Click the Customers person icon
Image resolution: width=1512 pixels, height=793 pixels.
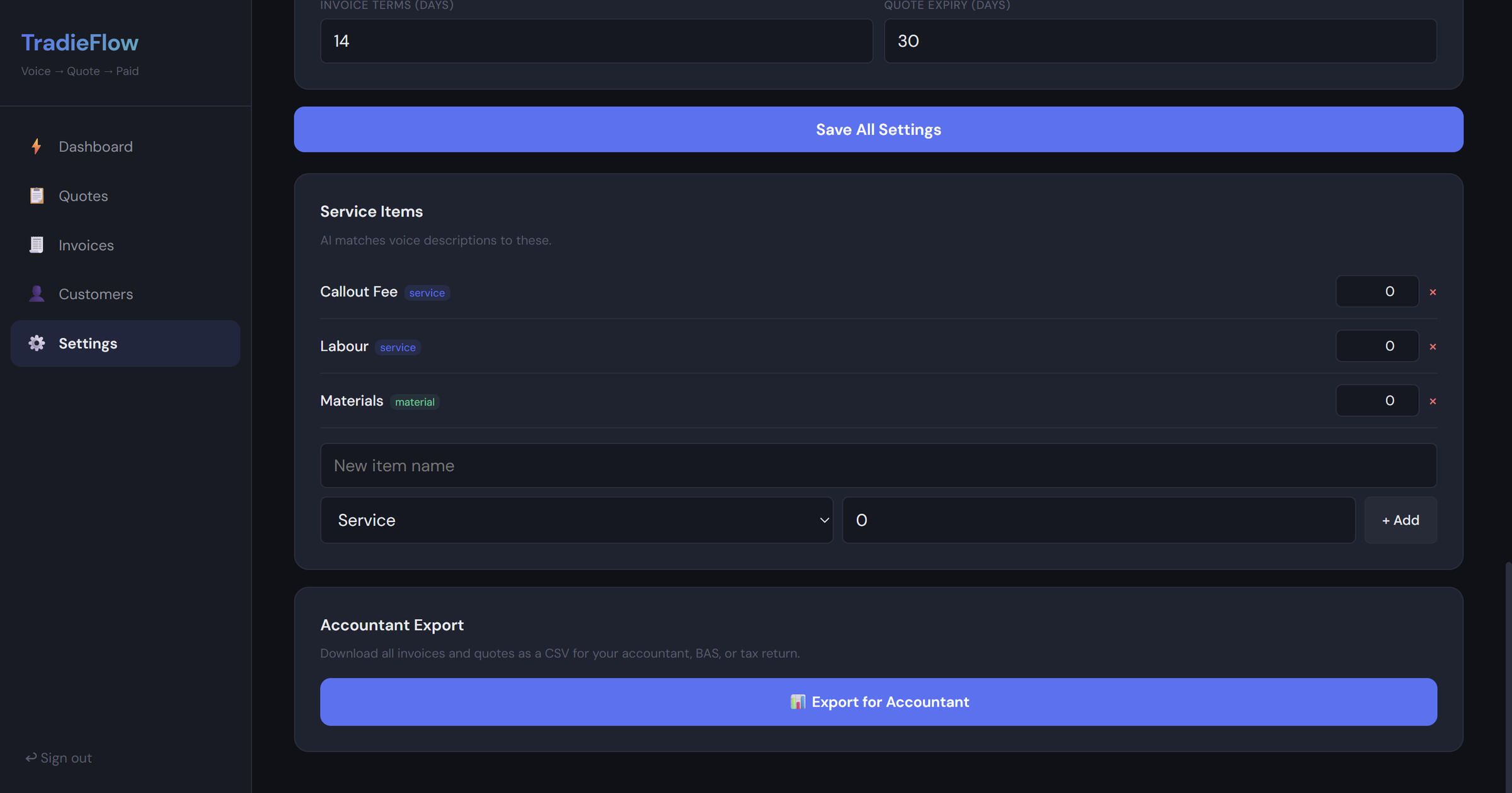(x=37, y=294)
